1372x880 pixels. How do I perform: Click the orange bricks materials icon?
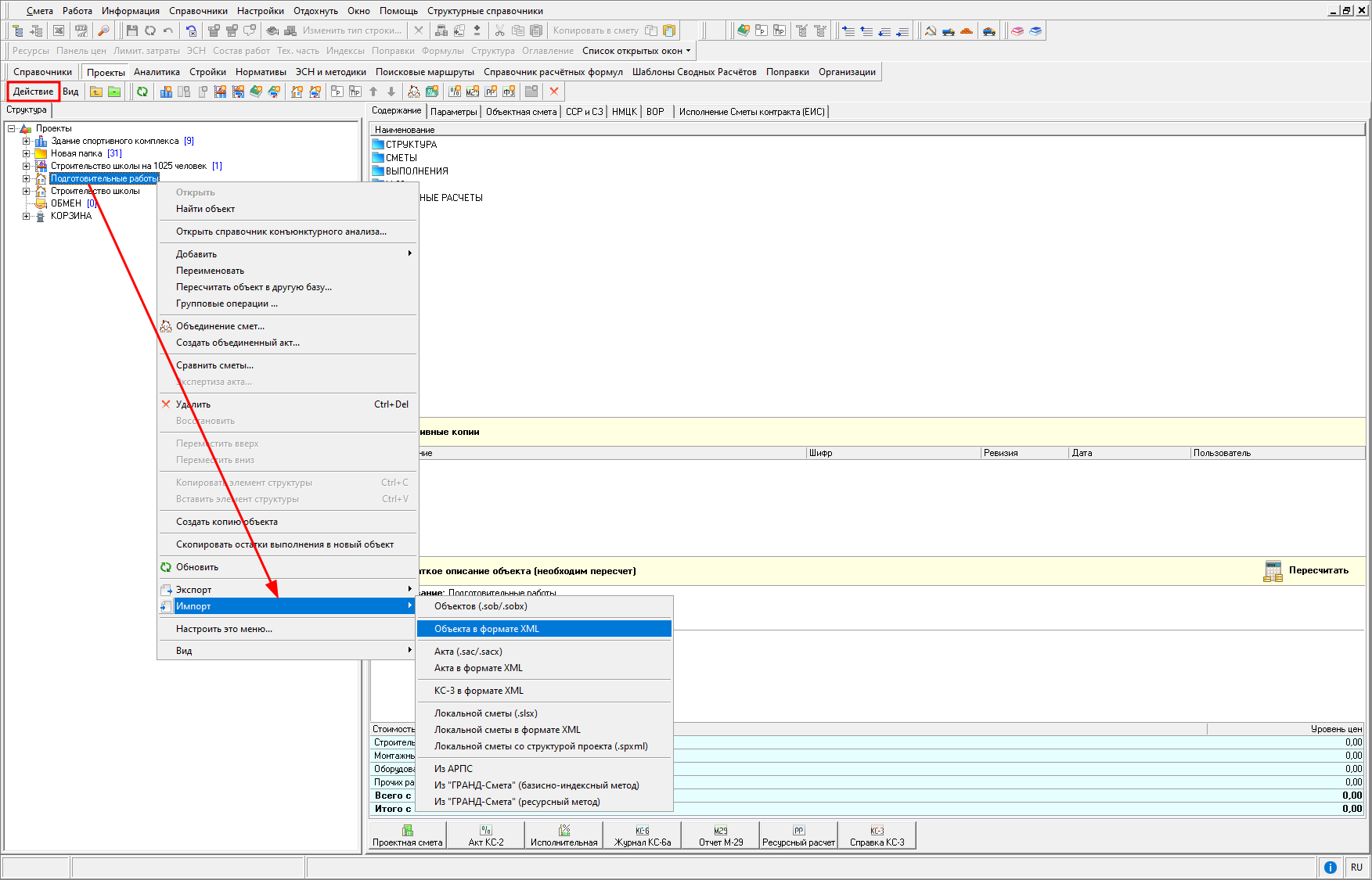(x=967, y=31)
